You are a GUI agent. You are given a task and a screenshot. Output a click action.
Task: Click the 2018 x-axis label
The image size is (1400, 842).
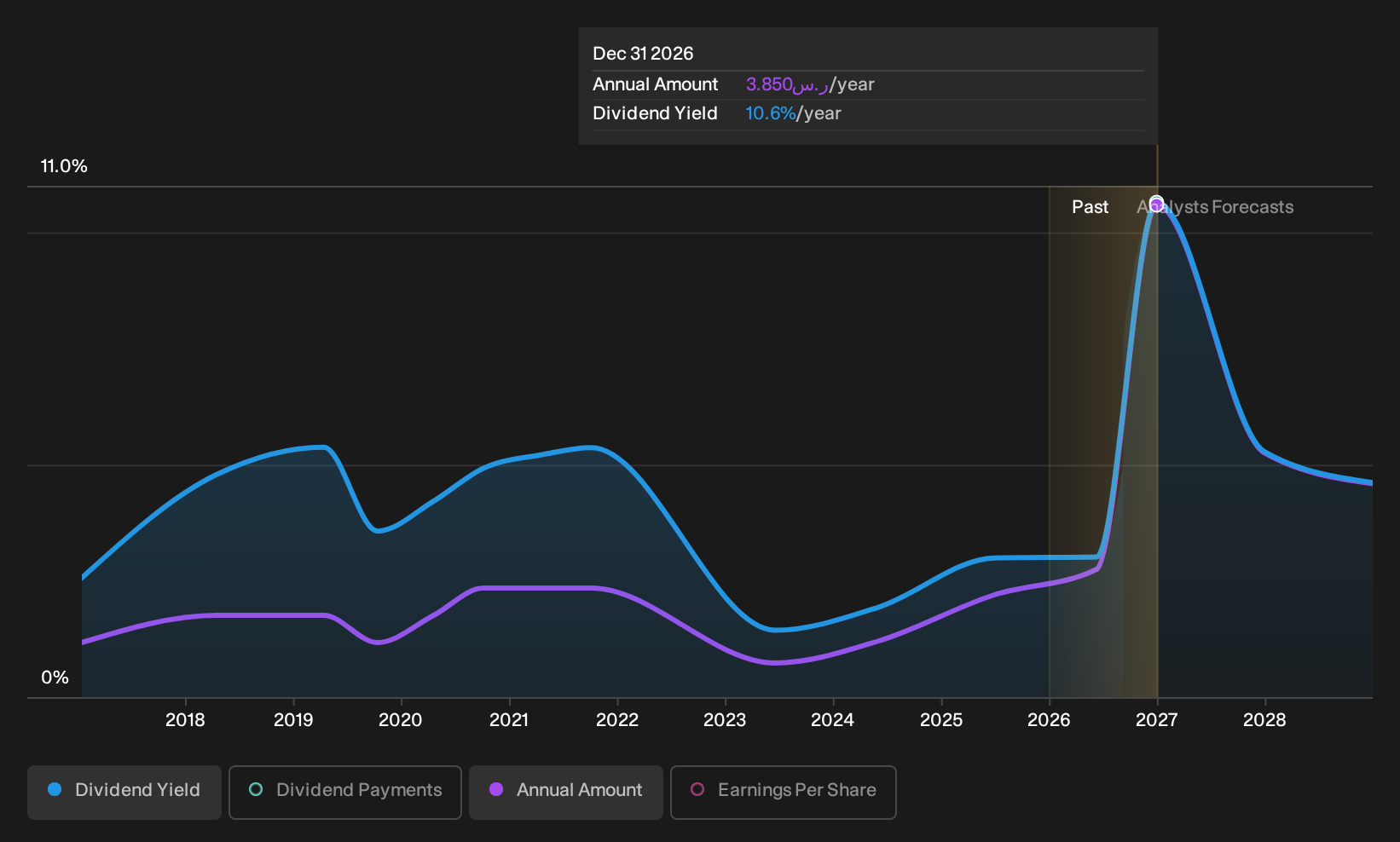tap(185, 720)
